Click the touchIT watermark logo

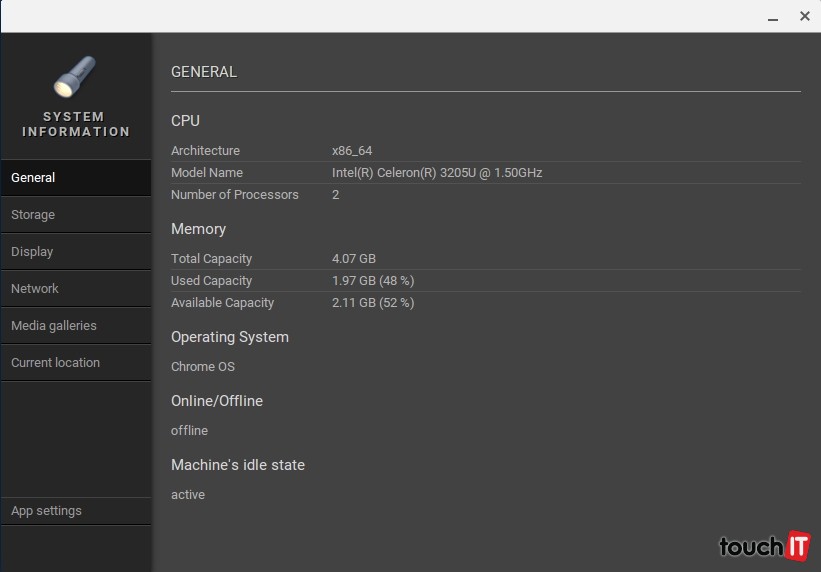[764, 545]
